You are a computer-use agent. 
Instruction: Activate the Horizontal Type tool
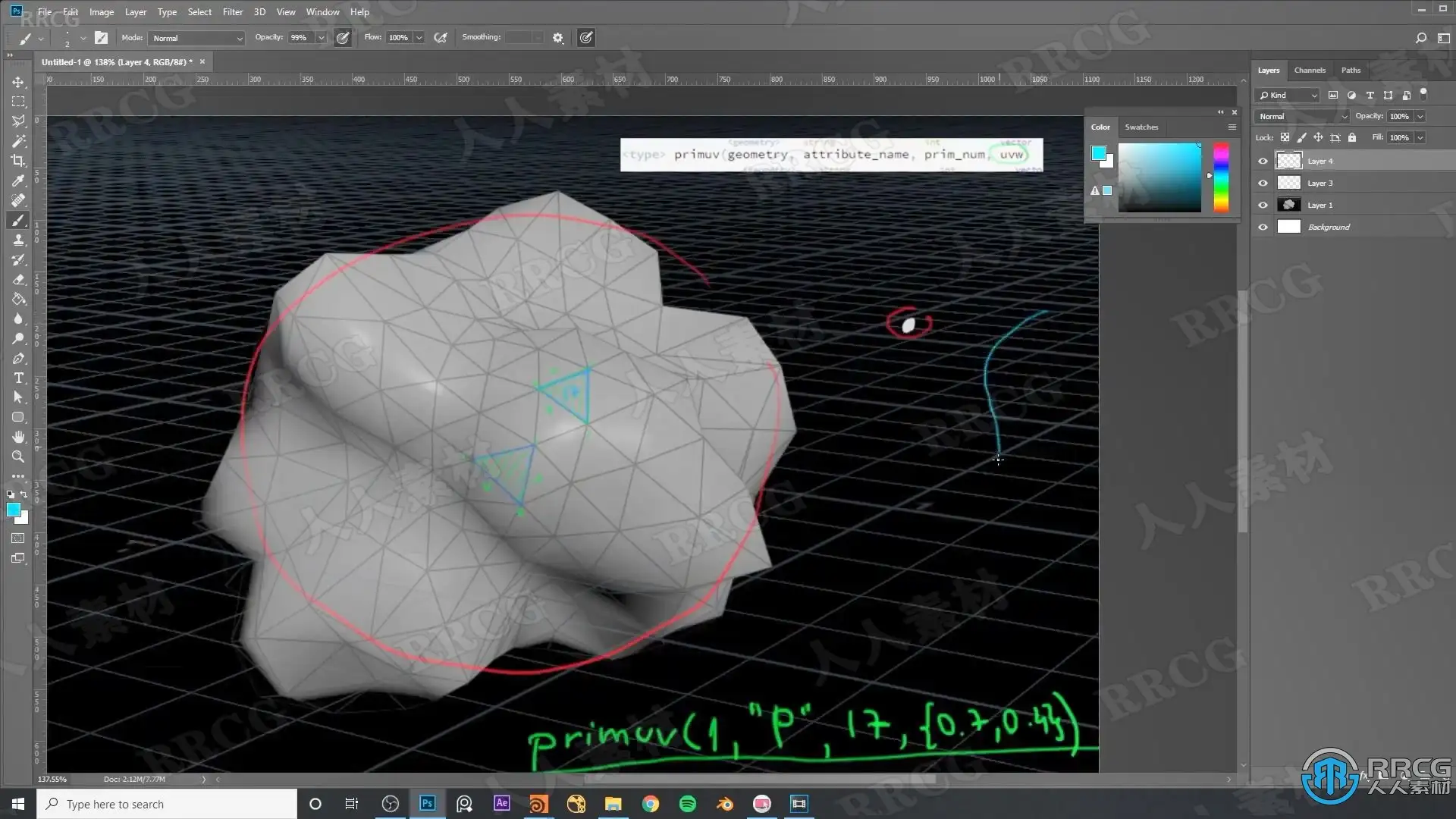click(x=18, y=378)
